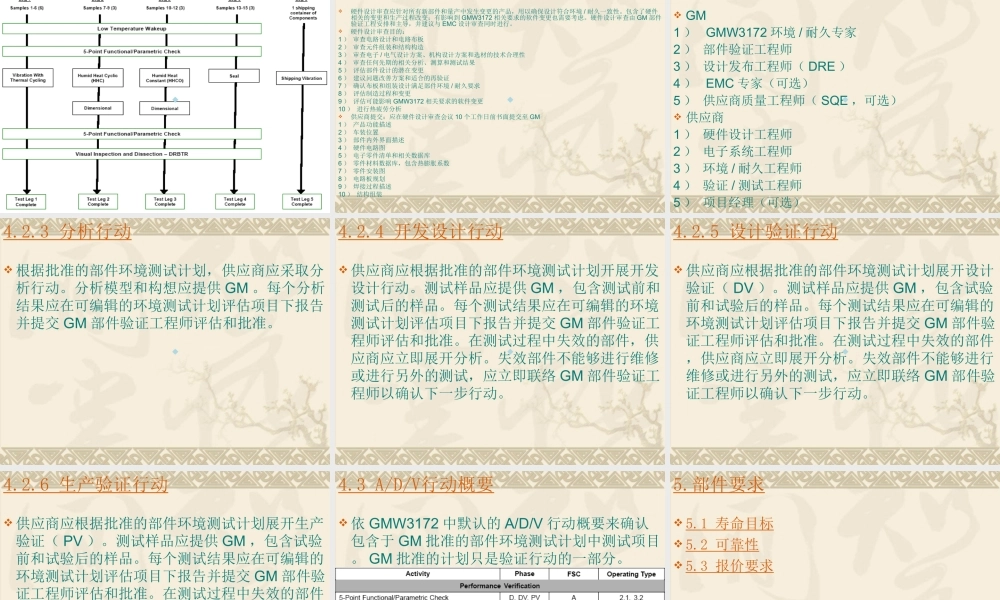Click the Performance Verification table row
This screenshot has width=1000, height=600.
click(x=500, y=586)
